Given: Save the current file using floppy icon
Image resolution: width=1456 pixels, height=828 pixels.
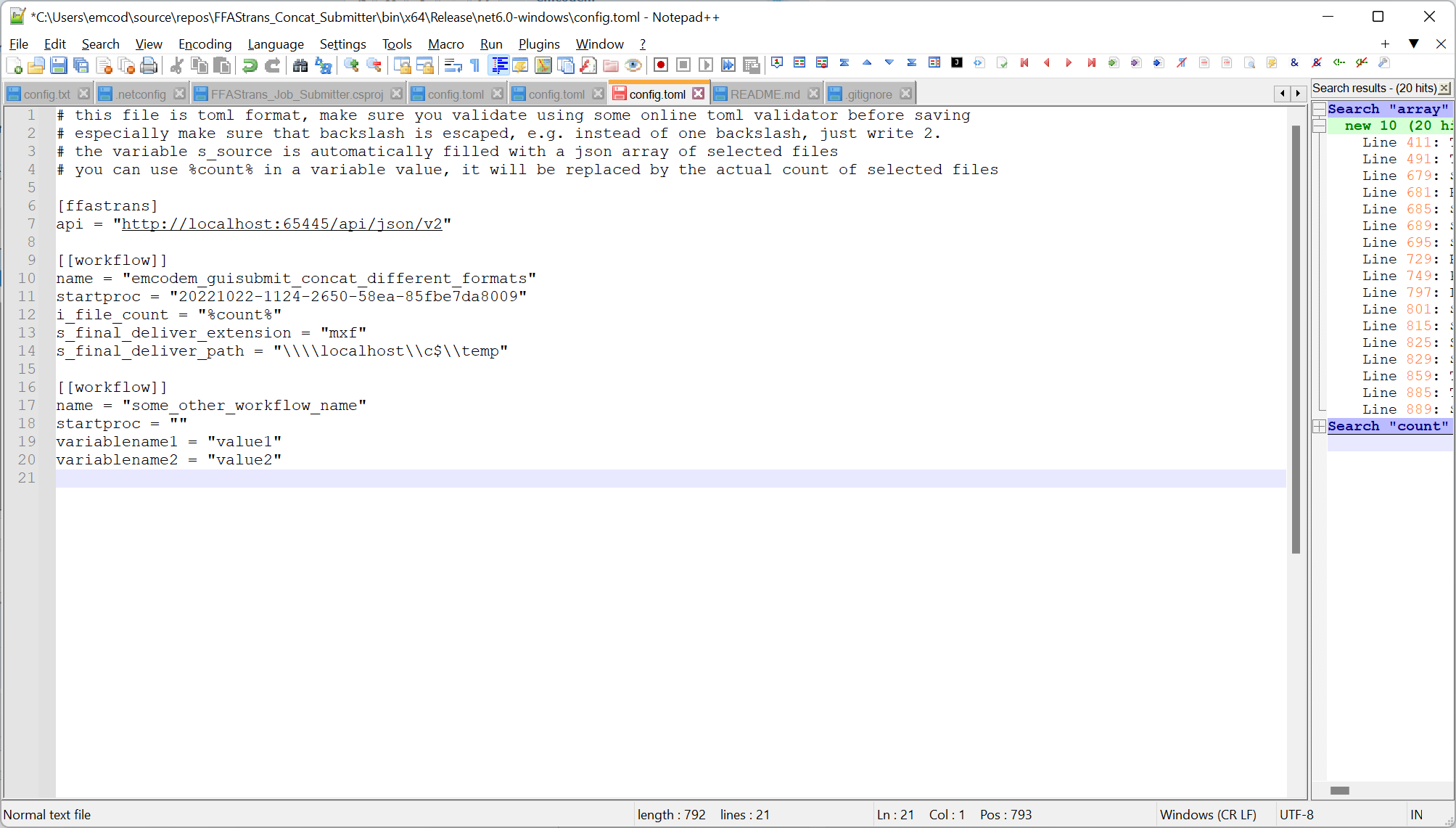Looking at the screenshot, I should [x=59, y=65].
